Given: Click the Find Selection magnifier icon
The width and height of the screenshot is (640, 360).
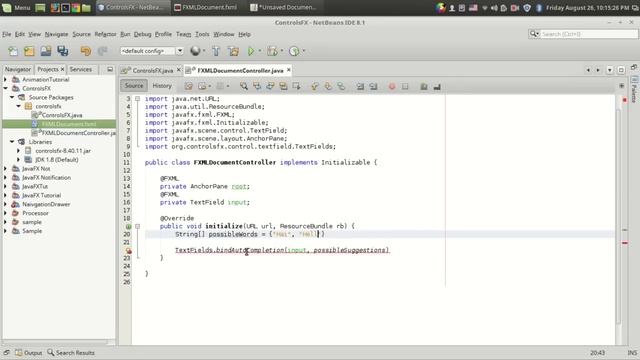Looking at the screenshot, I should [x=244, y=86].
